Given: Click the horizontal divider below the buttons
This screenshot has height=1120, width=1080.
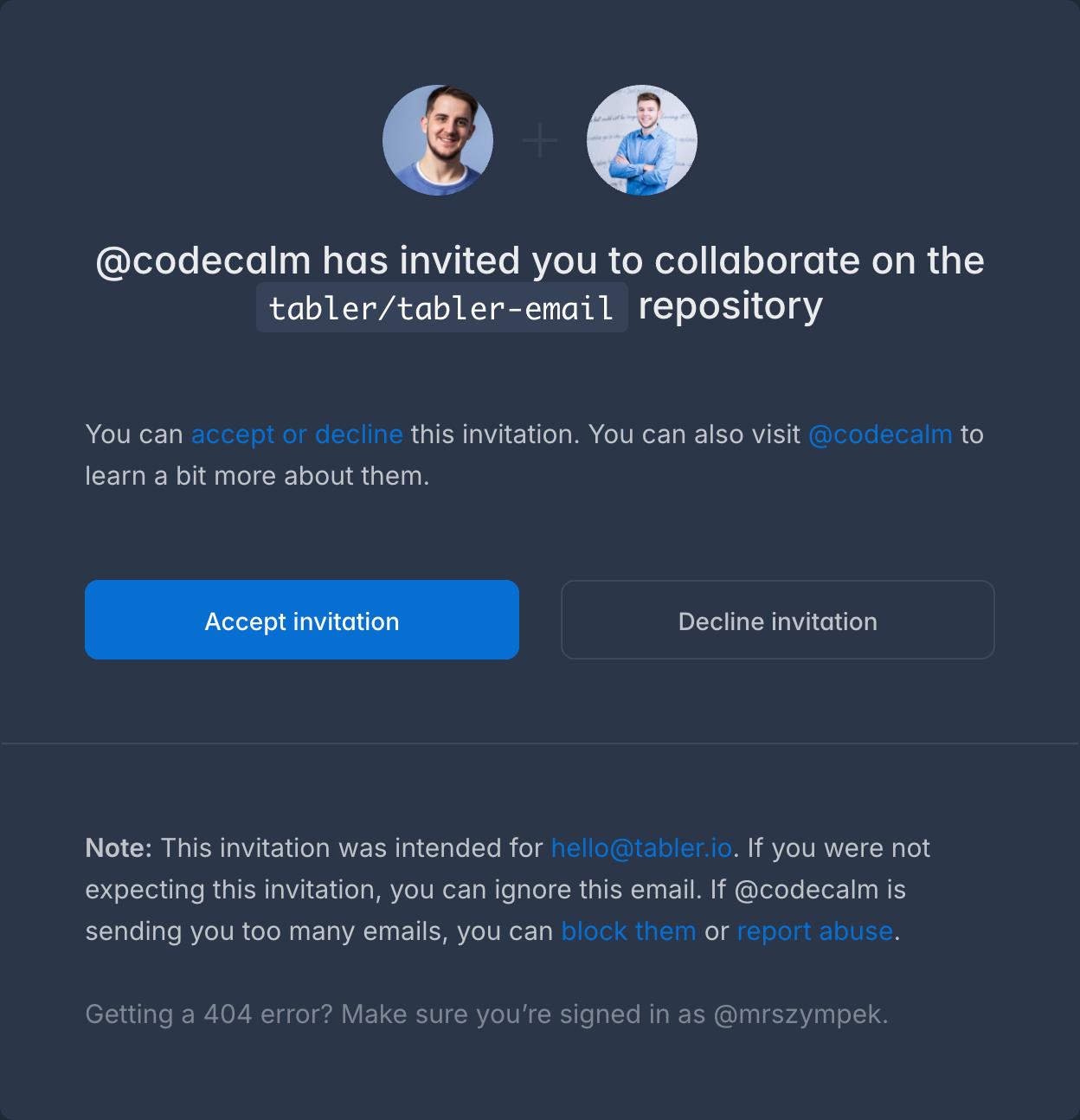Looking at the screenshot, I should (540, 743).
